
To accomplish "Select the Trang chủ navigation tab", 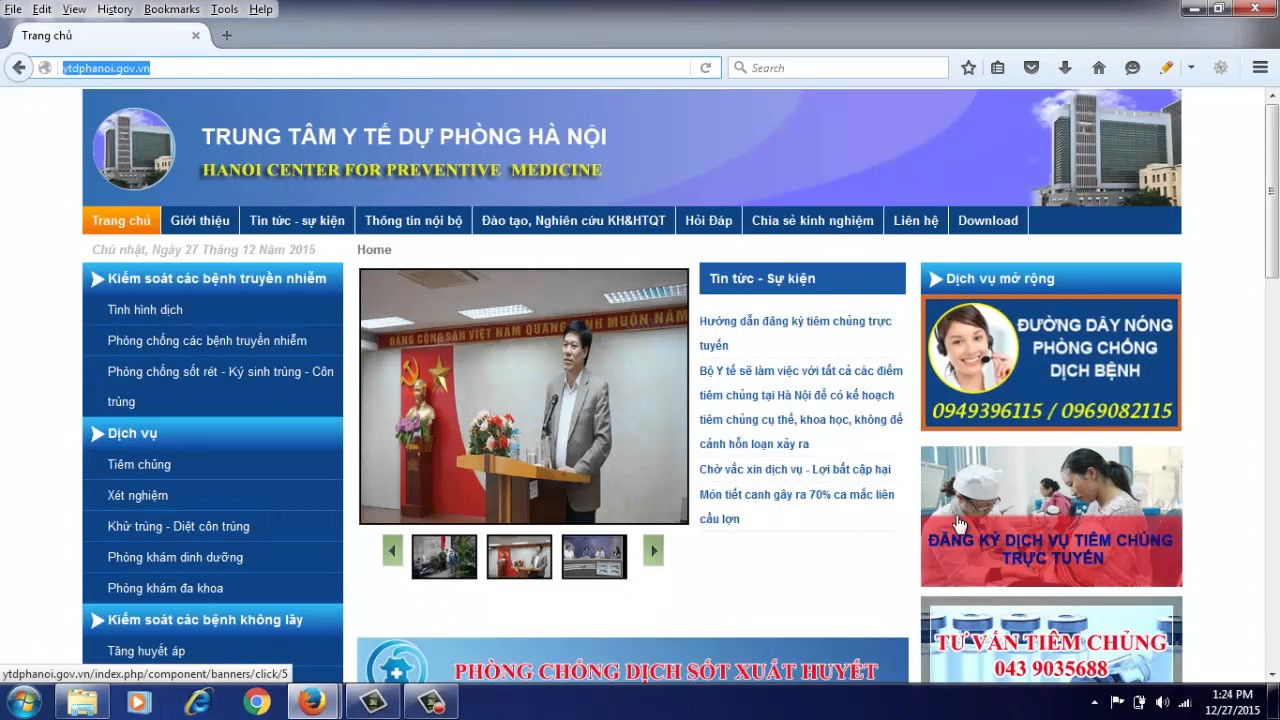I will 121,221.
